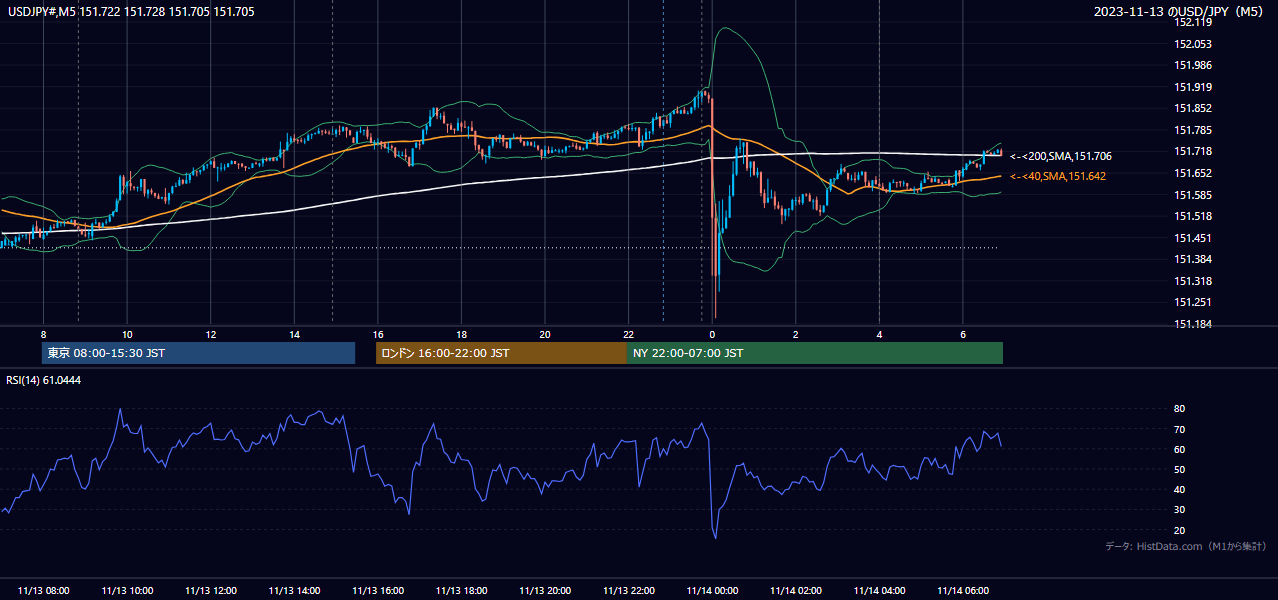Click price axis value 151.518
The width and height of the screenshot is (1278, 600).
point(1193,216)
